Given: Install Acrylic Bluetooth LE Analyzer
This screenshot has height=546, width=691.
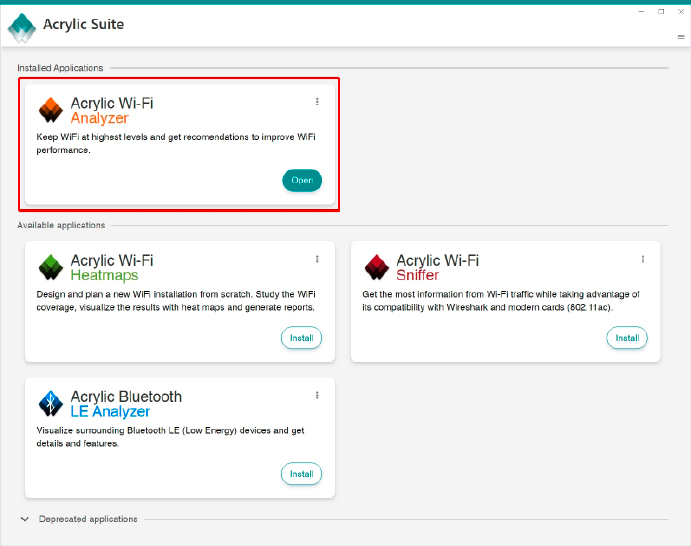Looking at the screenshot, I should click(301, 474).
